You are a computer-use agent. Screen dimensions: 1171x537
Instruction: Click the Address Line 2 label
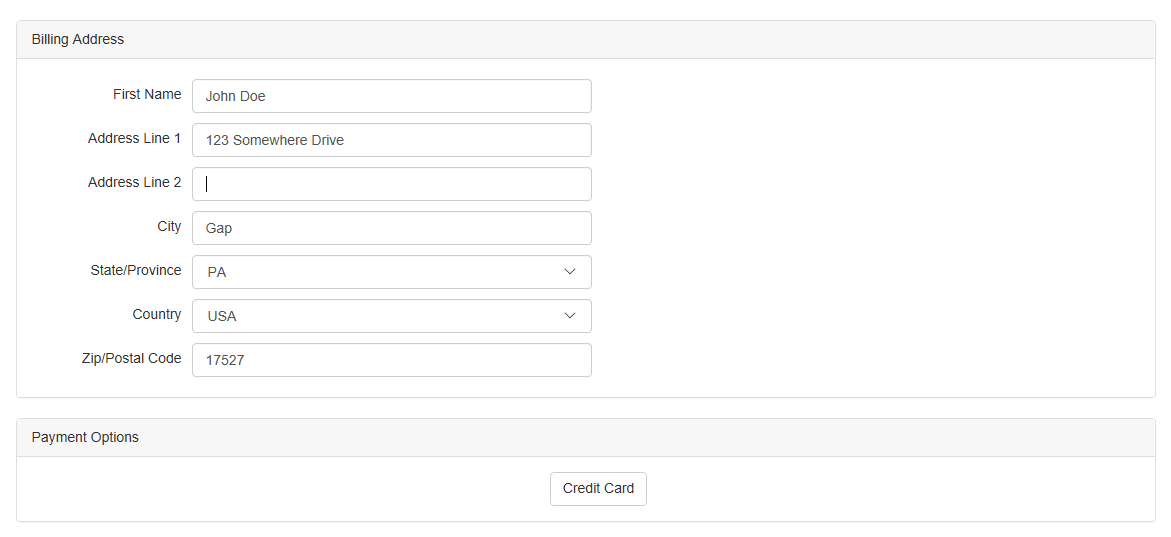point(135,182)
